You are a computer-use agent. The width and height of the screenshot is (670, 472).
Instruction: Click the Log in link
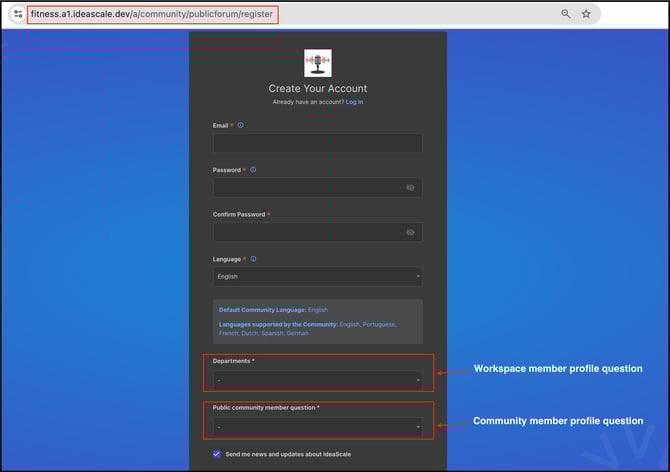point(354,102)
